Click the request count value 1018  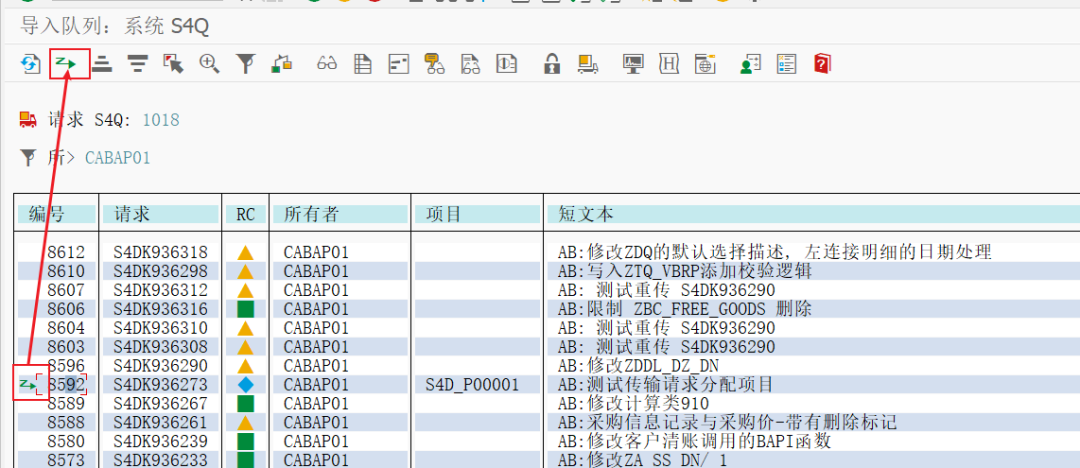(x=160, y=121)
